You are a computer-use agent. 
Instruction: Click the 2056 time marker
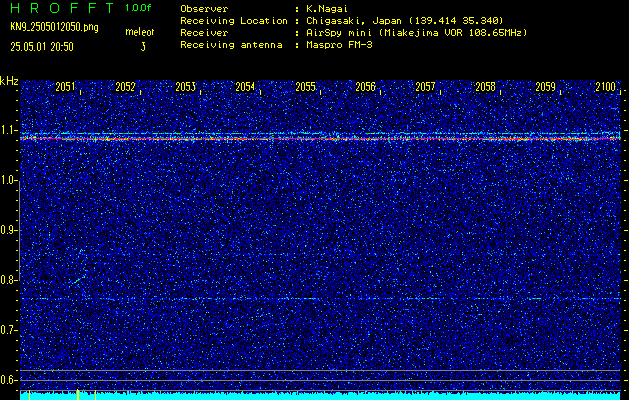coord(365,87)
